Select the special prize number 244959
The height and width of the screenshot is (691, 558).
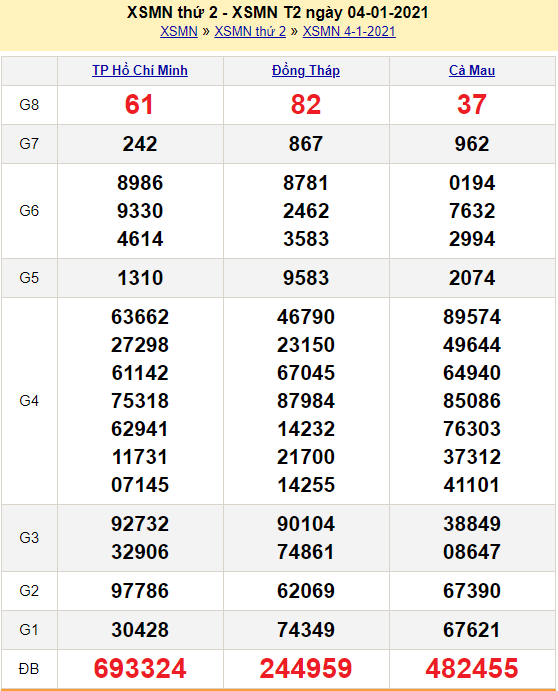point(306,668)
